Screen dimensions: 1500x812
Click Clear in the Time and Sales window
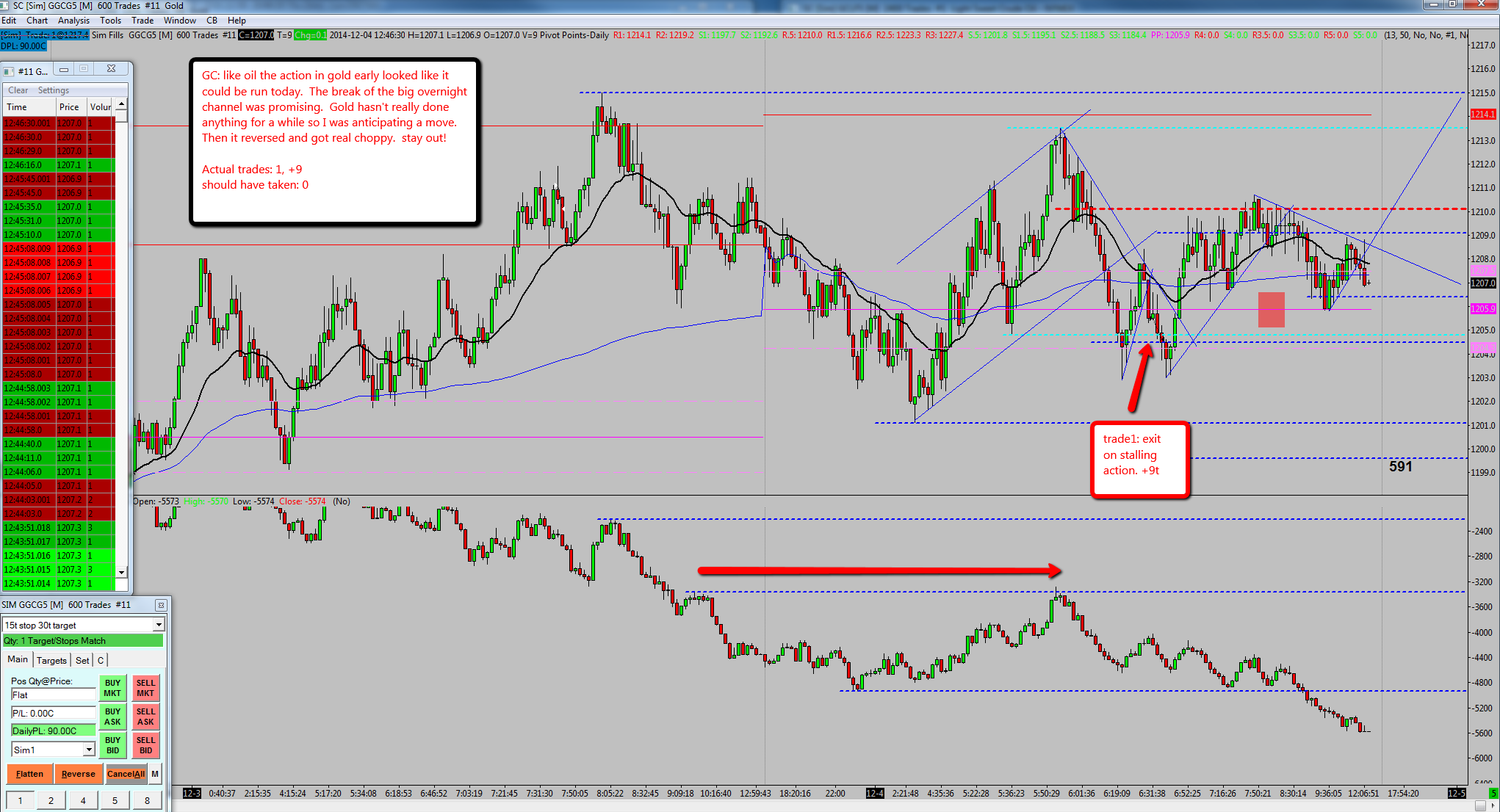tap(18, 90)
